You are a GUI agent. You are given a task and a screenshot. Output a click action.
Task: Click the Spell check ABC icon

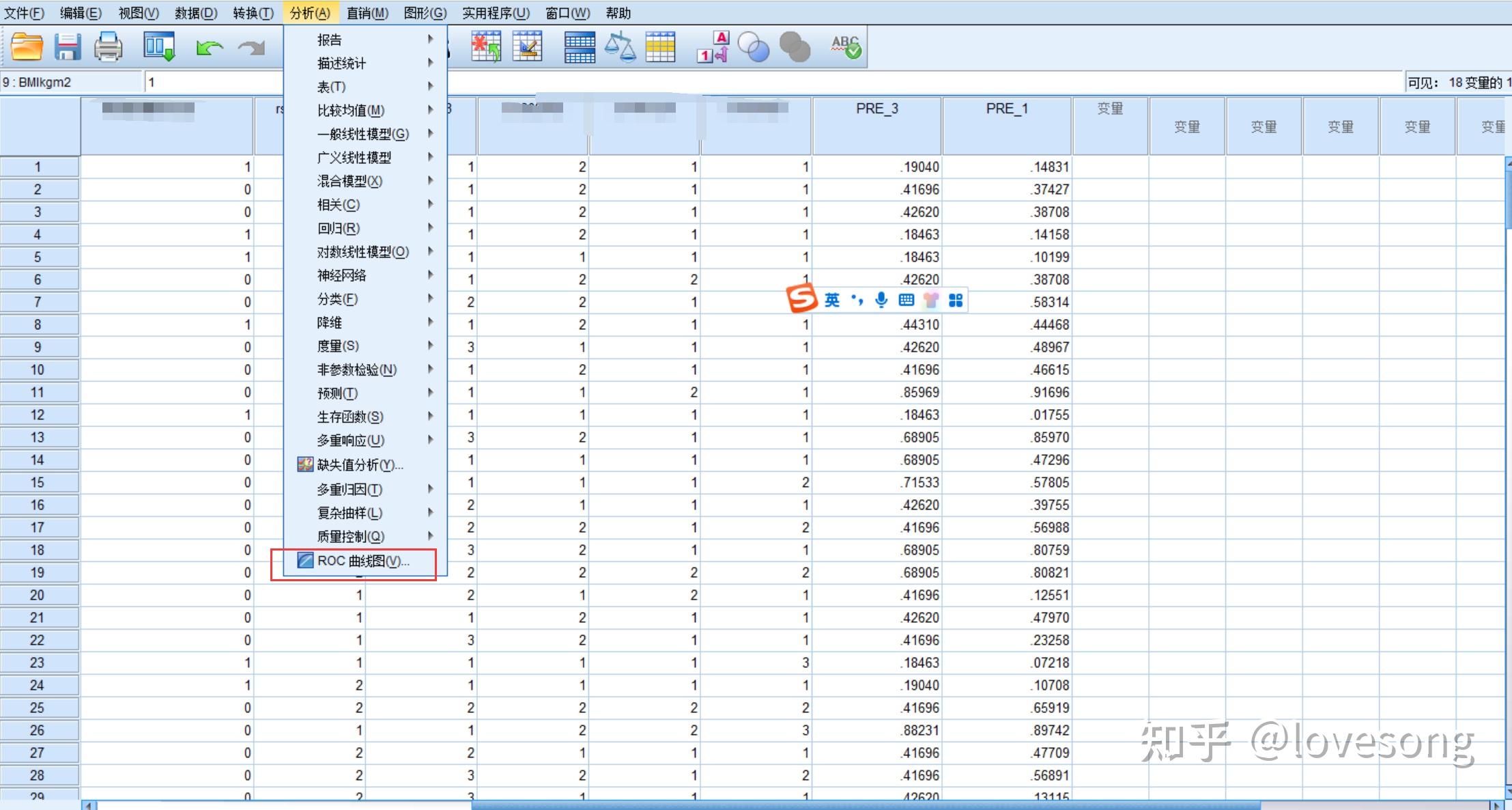846,47
